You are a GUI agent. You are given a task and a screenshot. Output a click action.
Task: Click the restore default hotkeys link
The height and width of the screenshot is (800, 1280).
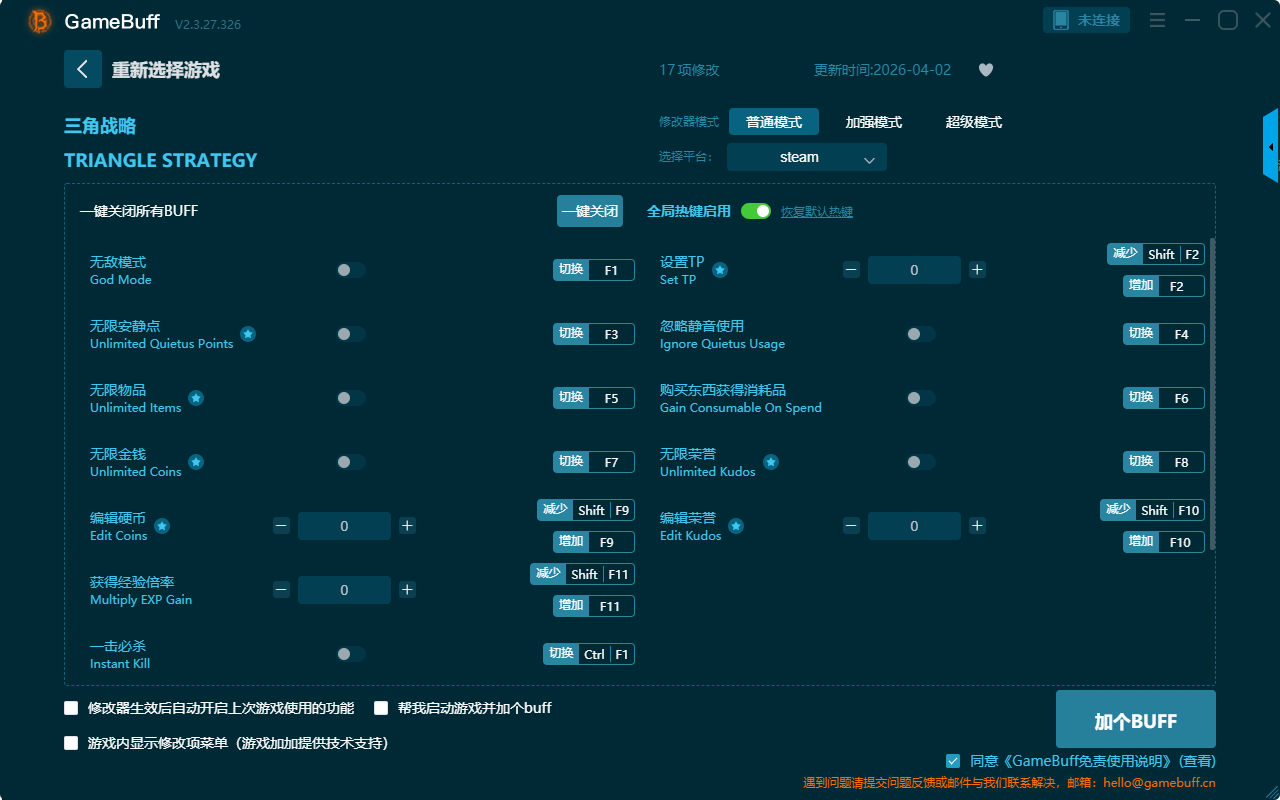click(x=816, y=212)
